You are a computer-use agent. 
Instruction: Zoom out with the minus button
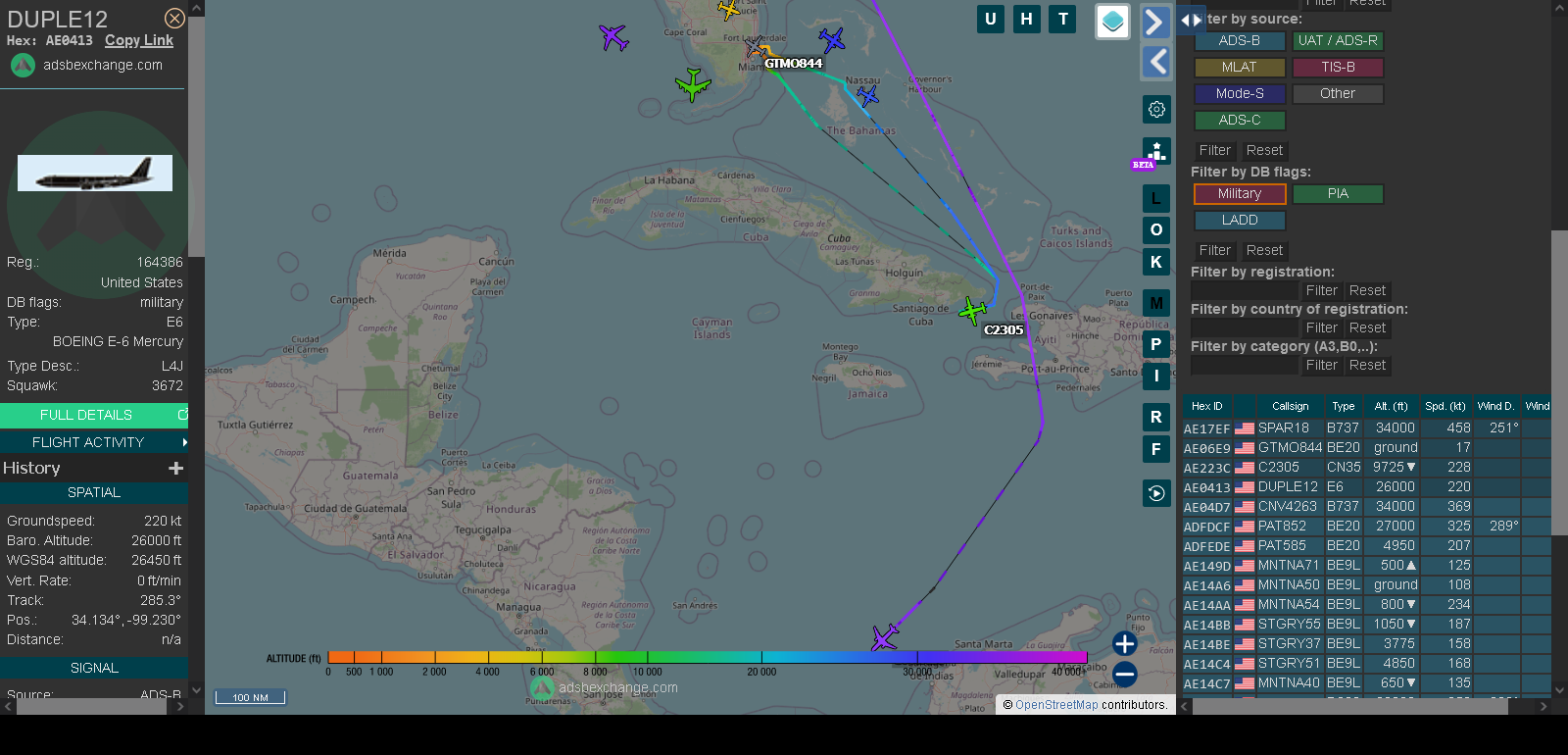click(1125, 675)
